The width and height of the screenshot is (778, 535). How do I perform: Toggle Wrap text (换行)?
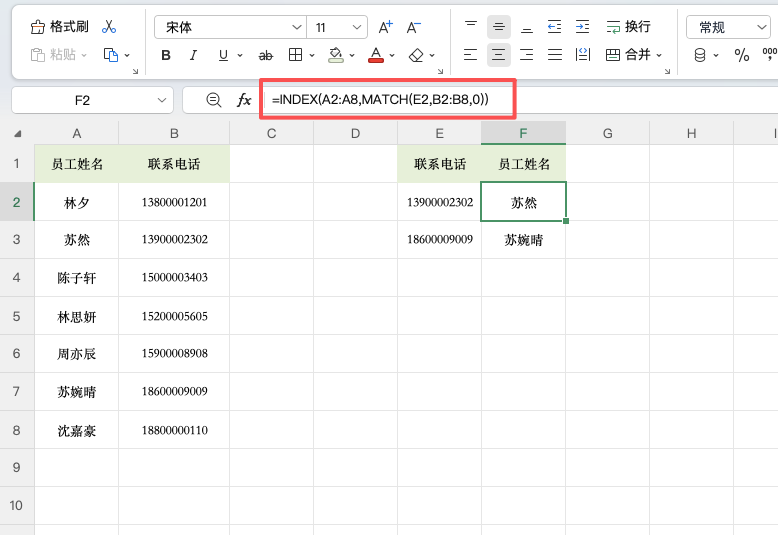click(x=628, y=27)
